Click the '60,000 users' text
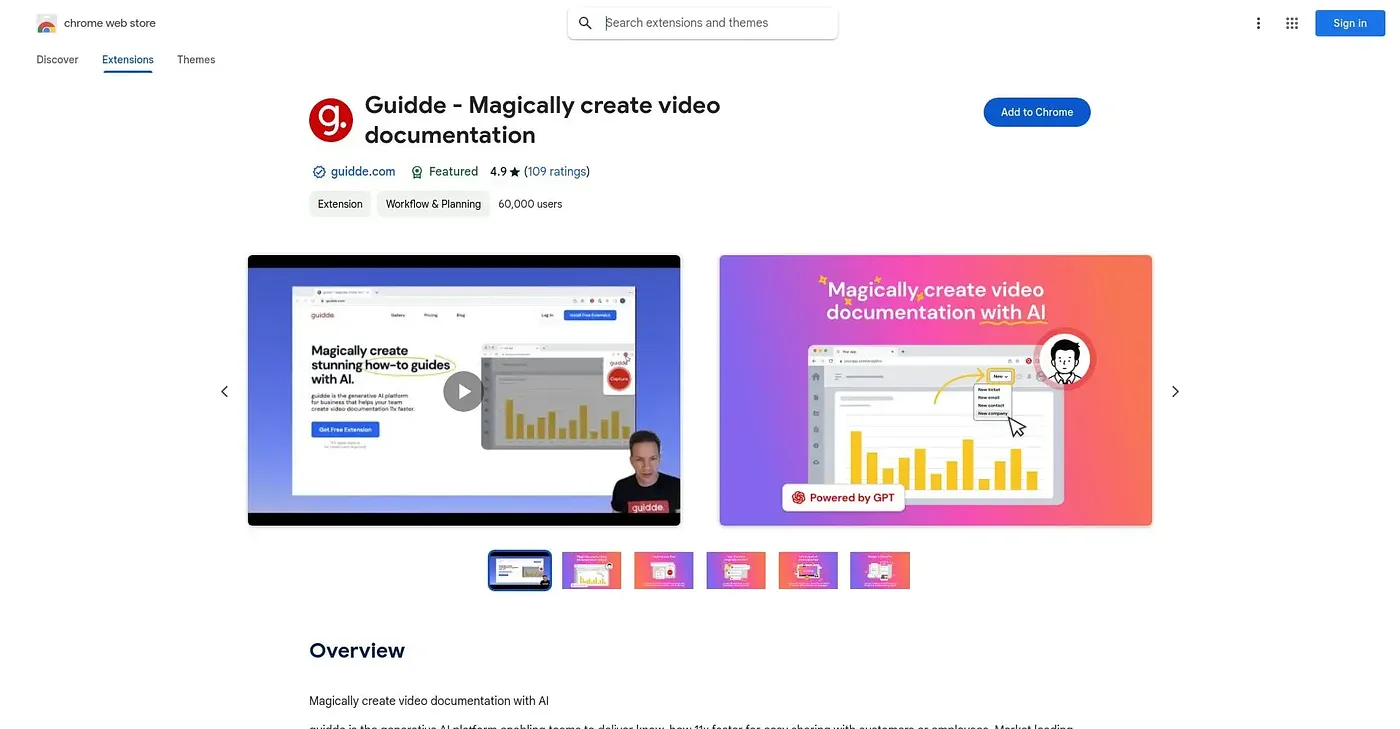The image size is (1400, 729). click(x=530, y=204)
